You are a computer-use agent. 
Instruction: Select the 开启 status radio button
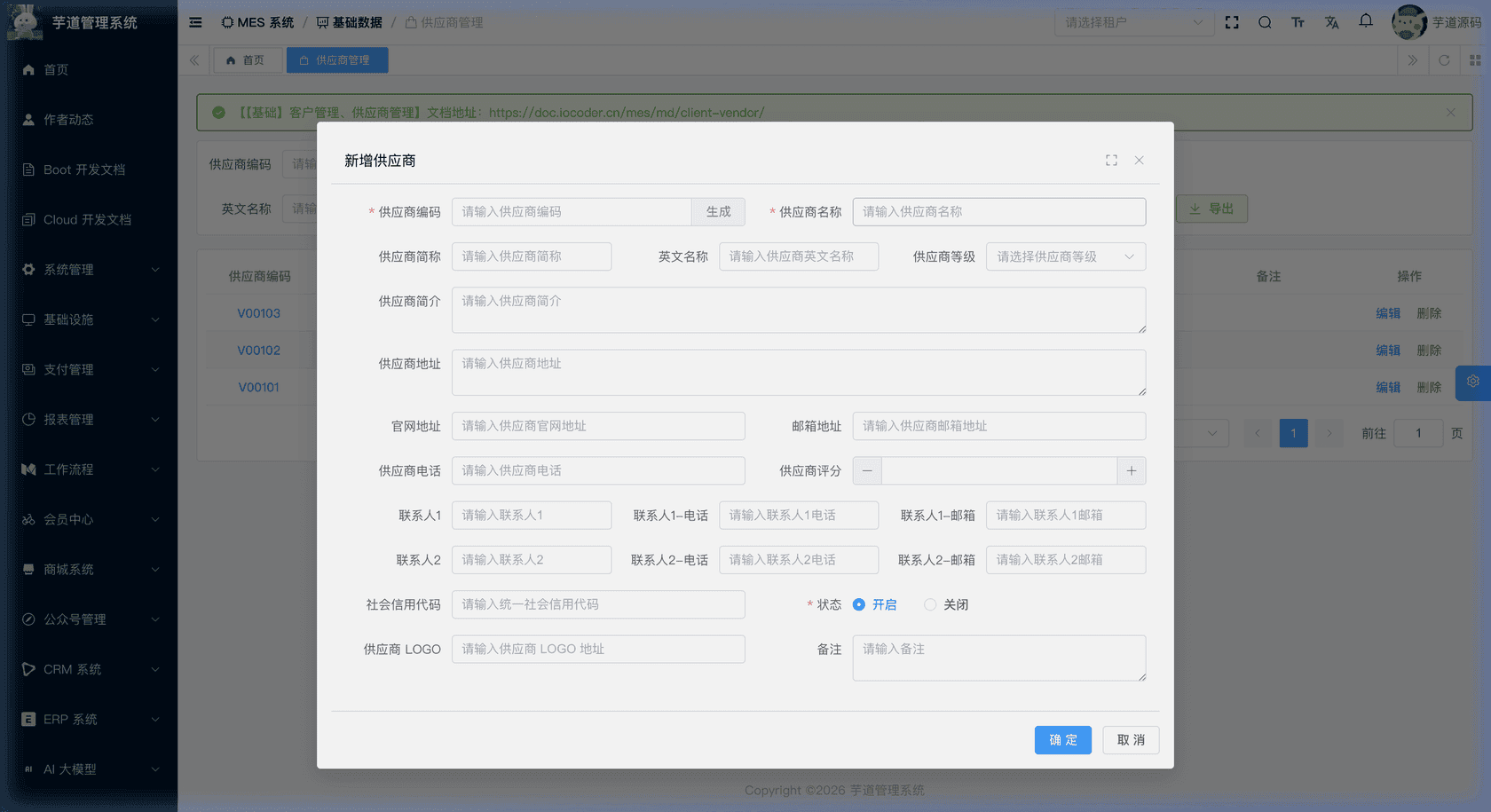[x=858, y=604]
